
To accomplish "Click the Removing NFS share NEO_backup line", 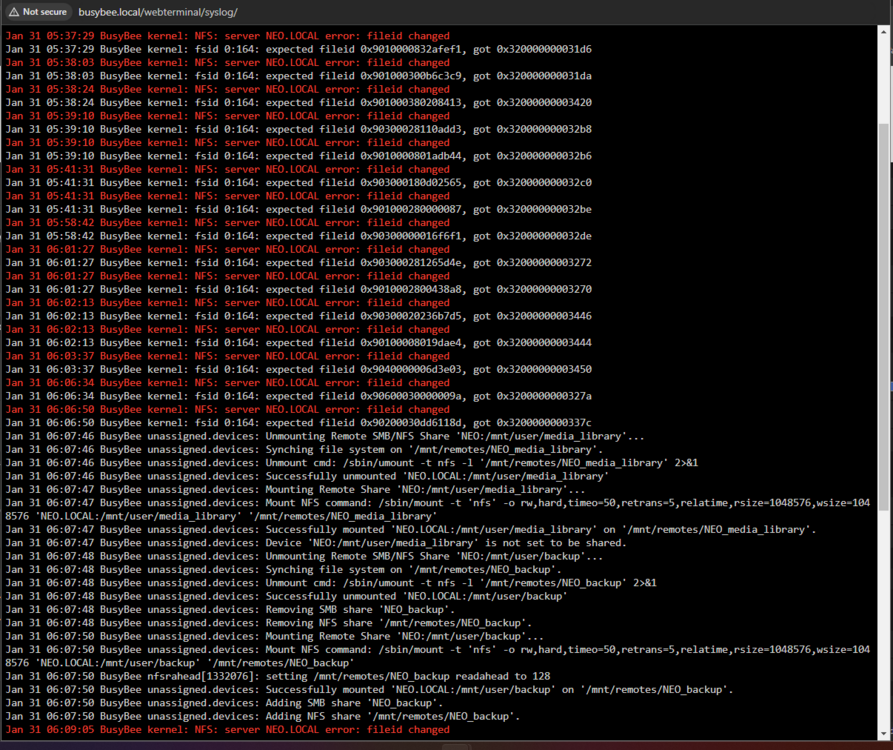I will [269, 623].
